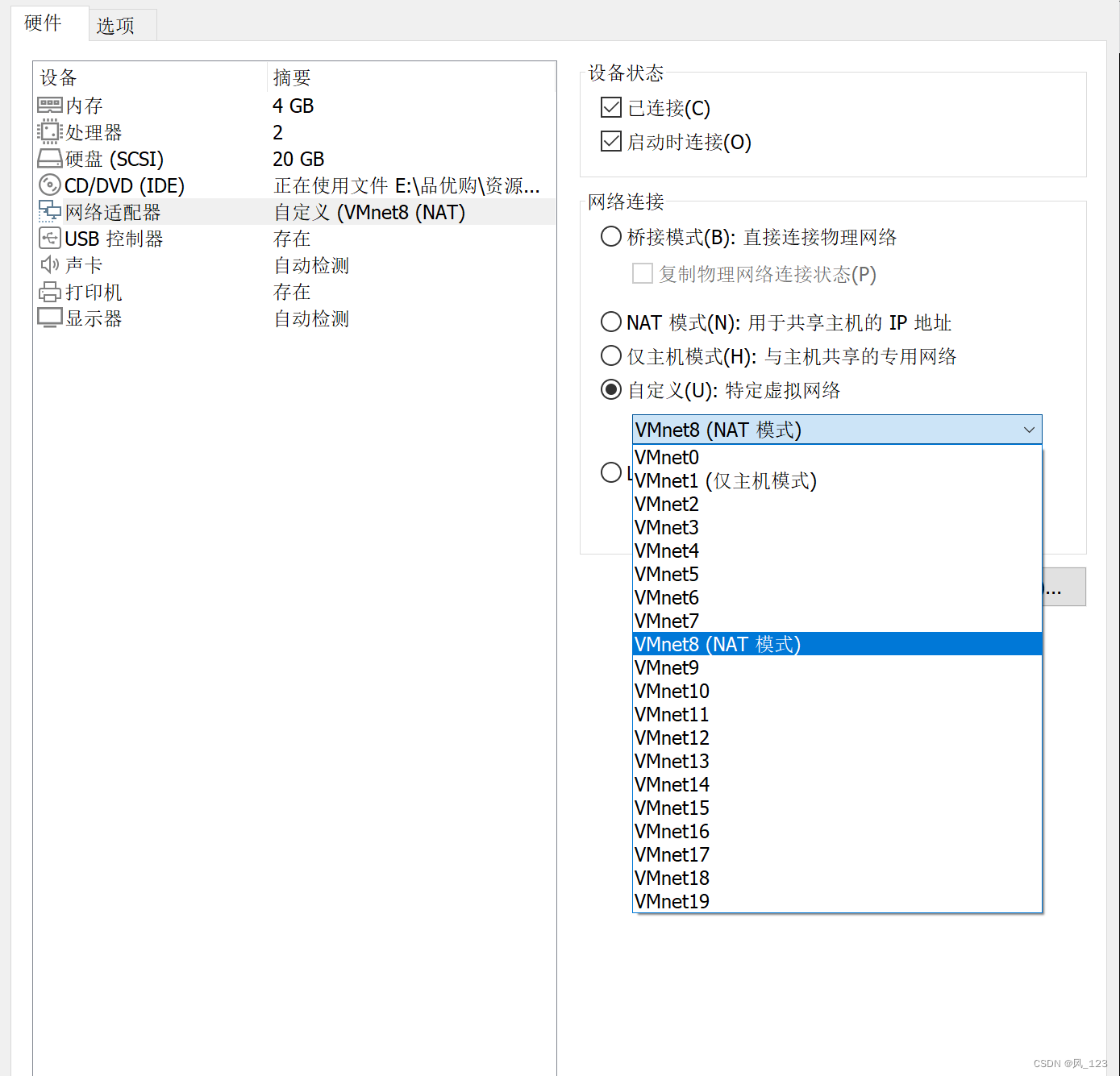The height and width of the screenshot is (1076, 1120).
Task: Choose VMnet1 (仅主机模式) from the list
Action: (x=837, y=480)
